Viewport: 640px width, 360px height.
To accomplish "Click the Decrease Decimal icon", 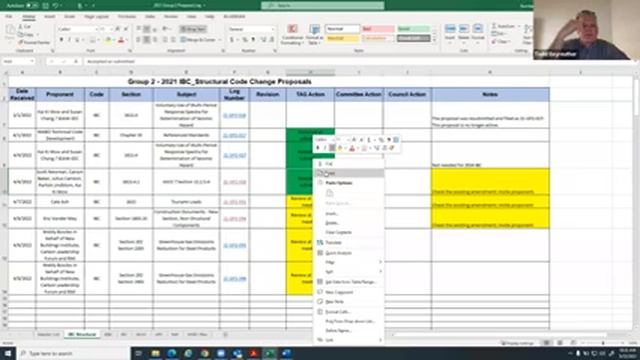I will click(x=271, y=40).
